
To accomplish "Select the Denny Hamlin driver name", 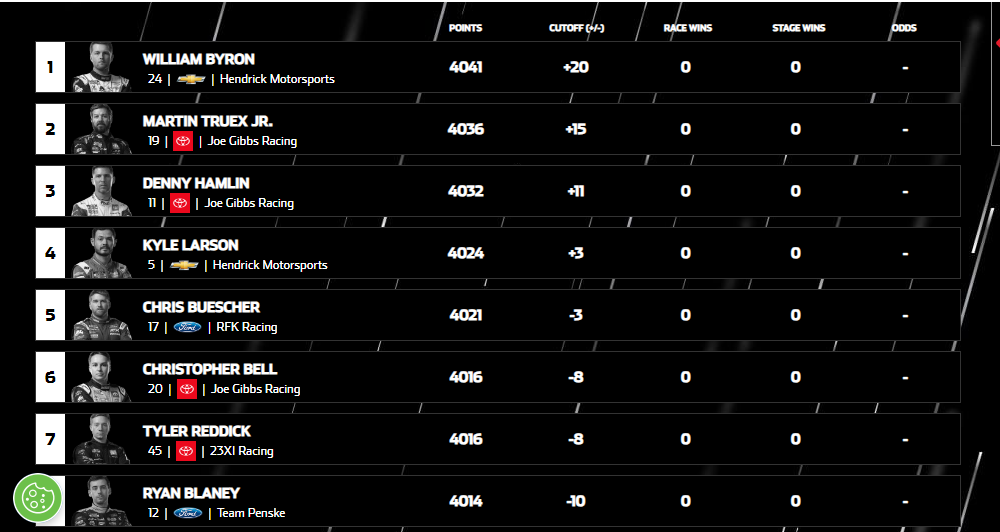I will pyautogui.click(x=196, y=184).
